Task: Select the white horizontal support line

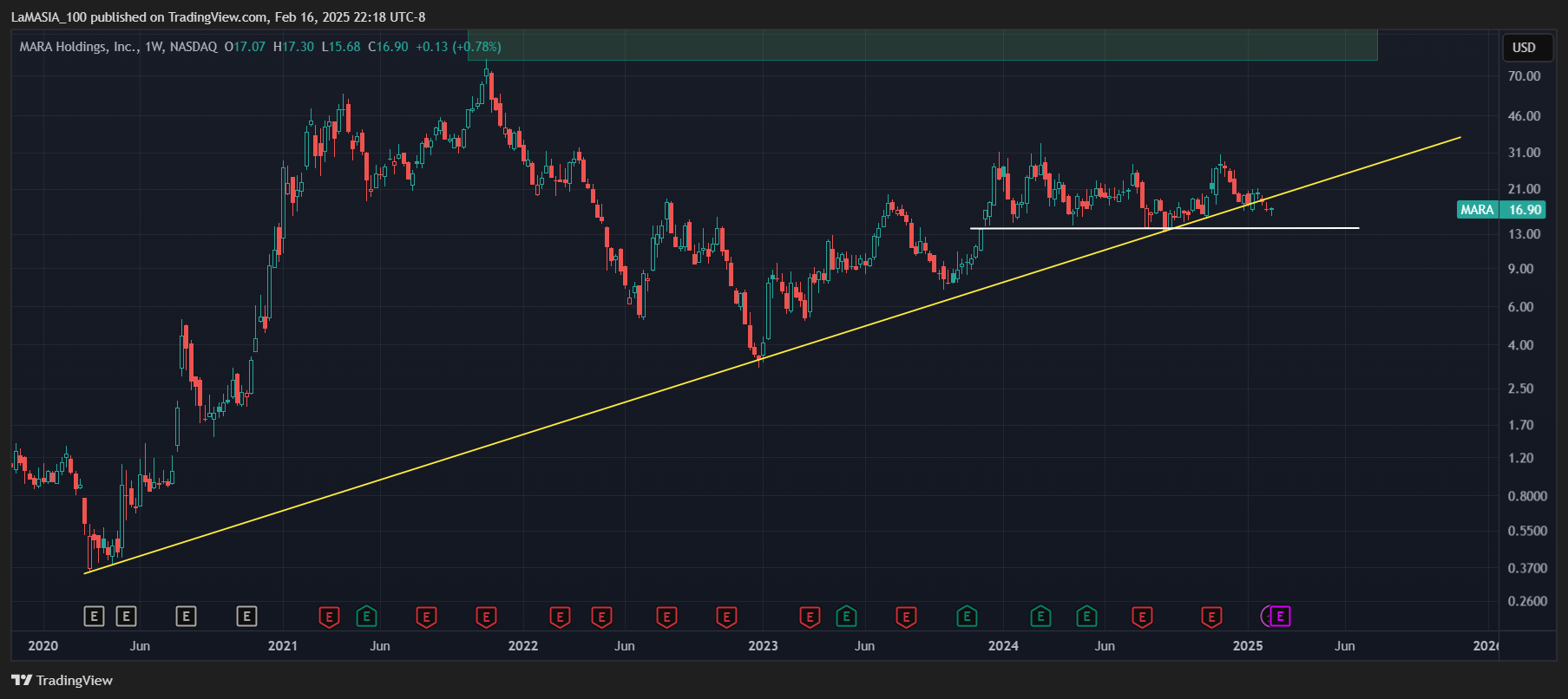Action: coord(1165,228)
